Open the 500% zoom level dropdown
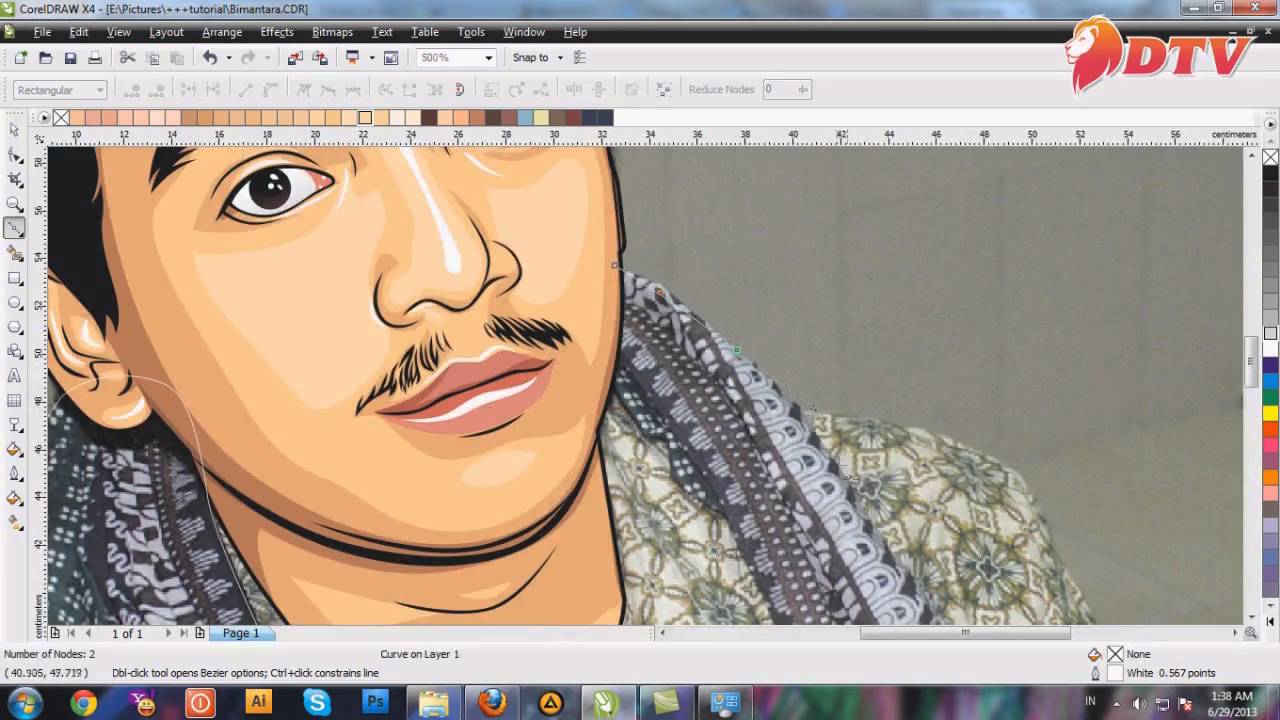 pyautogui.click(x=489, y=58)
